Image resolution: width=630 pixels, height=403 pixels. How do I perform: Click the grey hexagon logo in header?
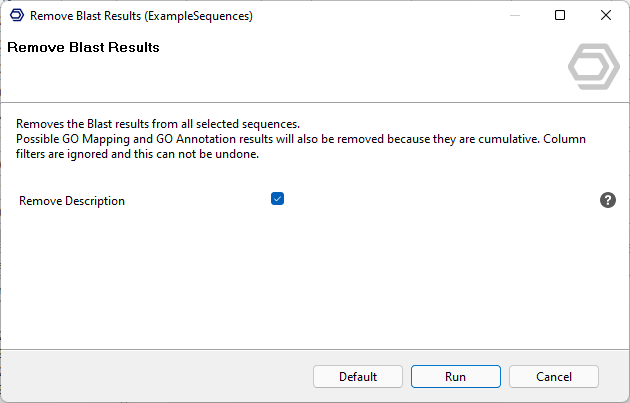pyautogui.click(x=593, y=66)
